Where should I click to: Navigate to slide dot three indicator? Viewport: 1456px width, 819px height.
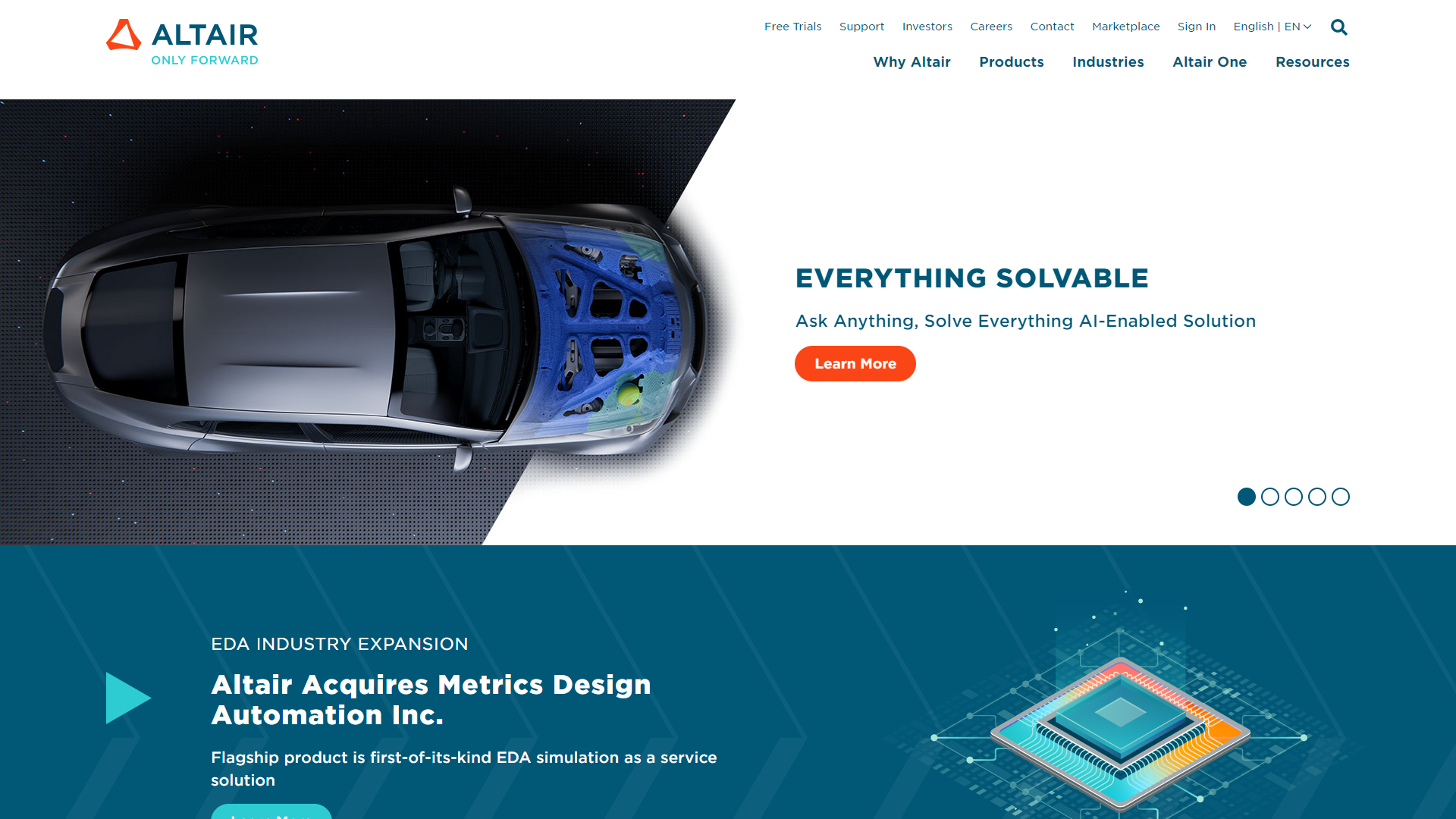pyautogui.click(x=1293, y=497)
